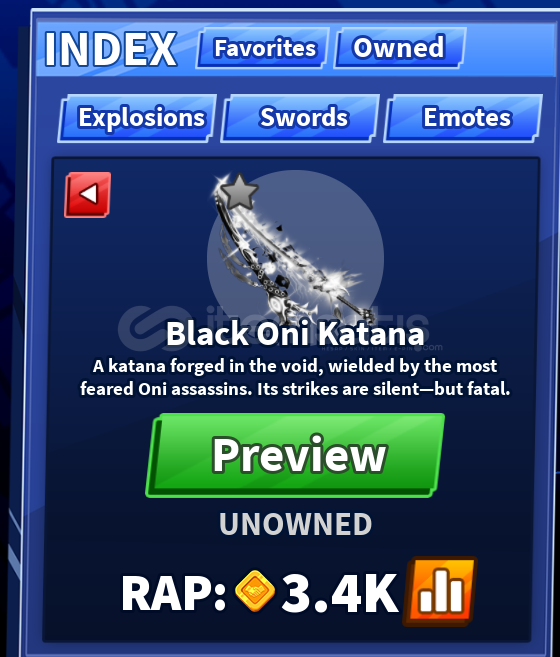Select the Explosions category
Image resolution: width=560 pixels, height=657 pixels.
[x=137, y=118]
